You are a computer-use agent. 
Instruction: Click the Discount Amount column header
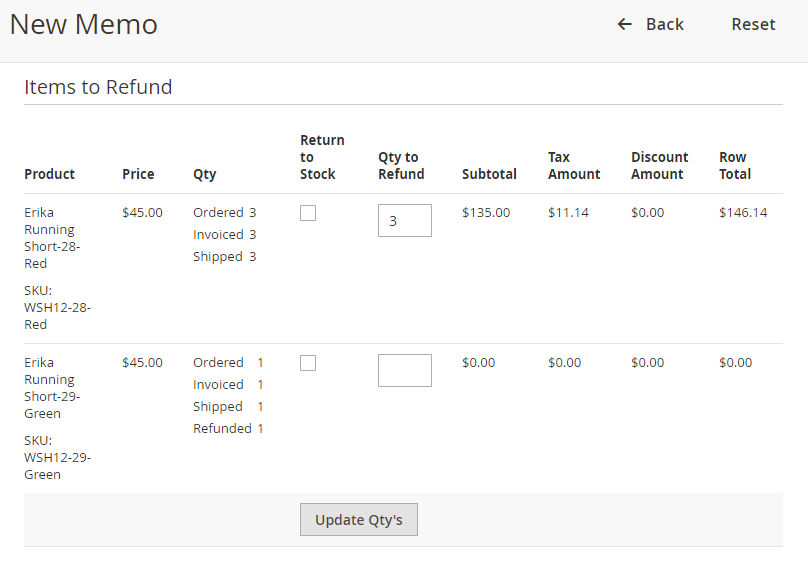[x=659, y=165]
